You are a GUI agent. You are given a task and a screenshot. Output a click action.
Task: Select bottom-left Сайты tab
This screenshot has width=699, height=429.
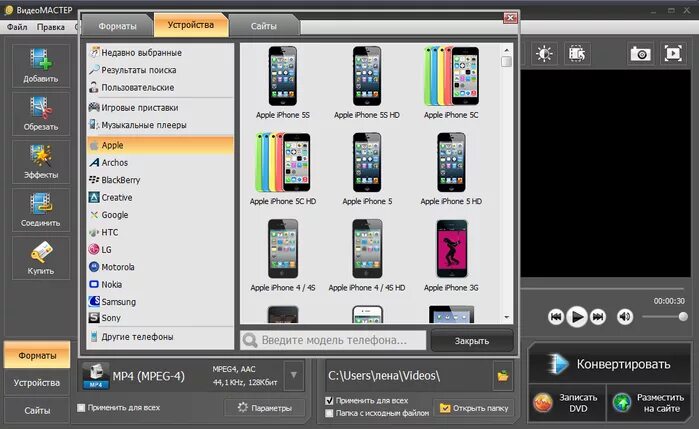pyautogui.click(x=37, y=410)
